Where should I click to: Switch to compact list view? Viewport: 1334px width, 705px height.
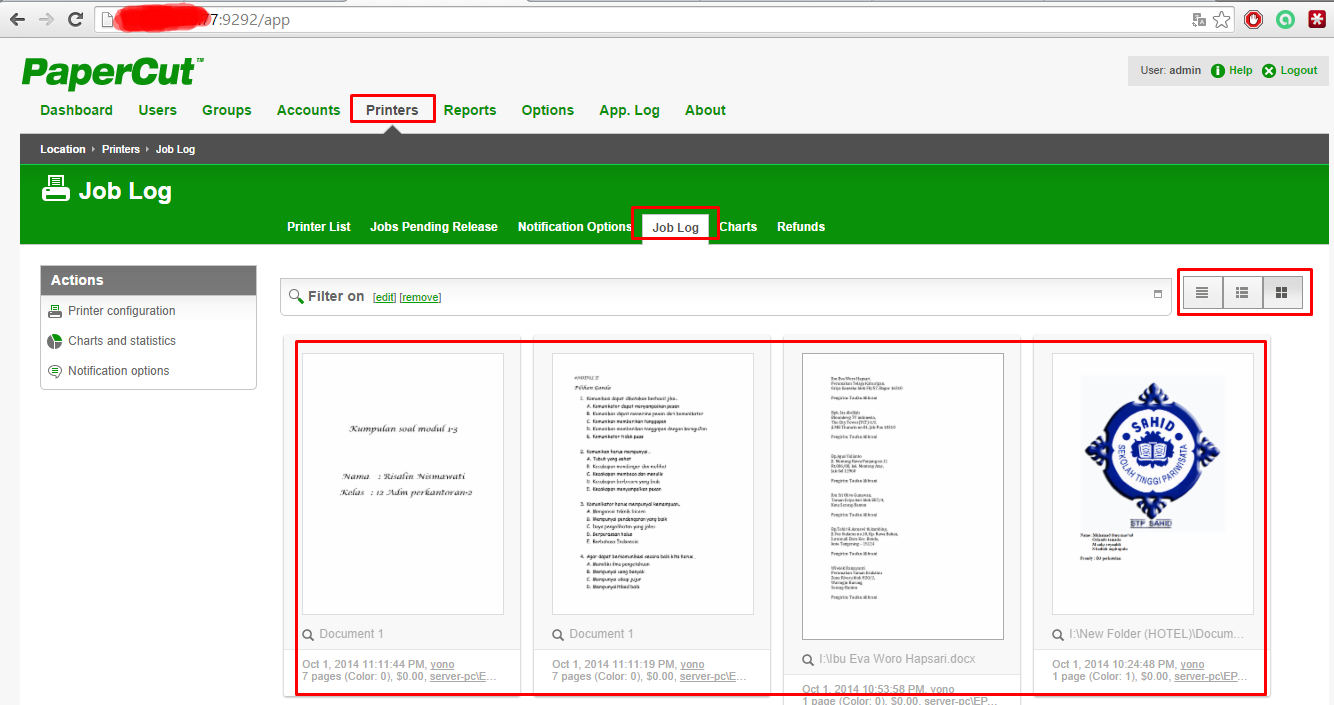(1202, 291)
